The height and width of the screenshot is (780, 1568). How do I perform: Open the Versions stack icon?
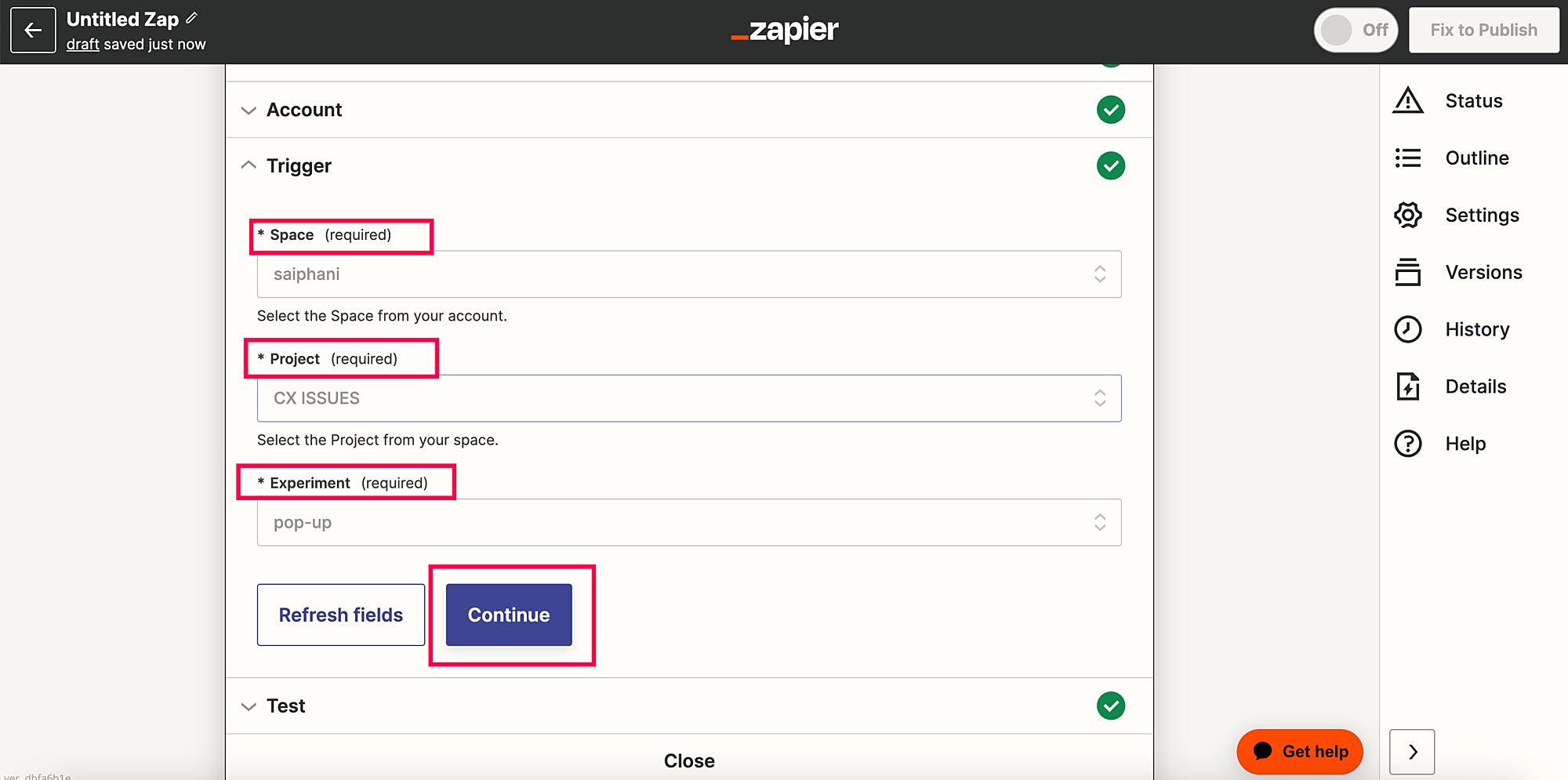1408,272
